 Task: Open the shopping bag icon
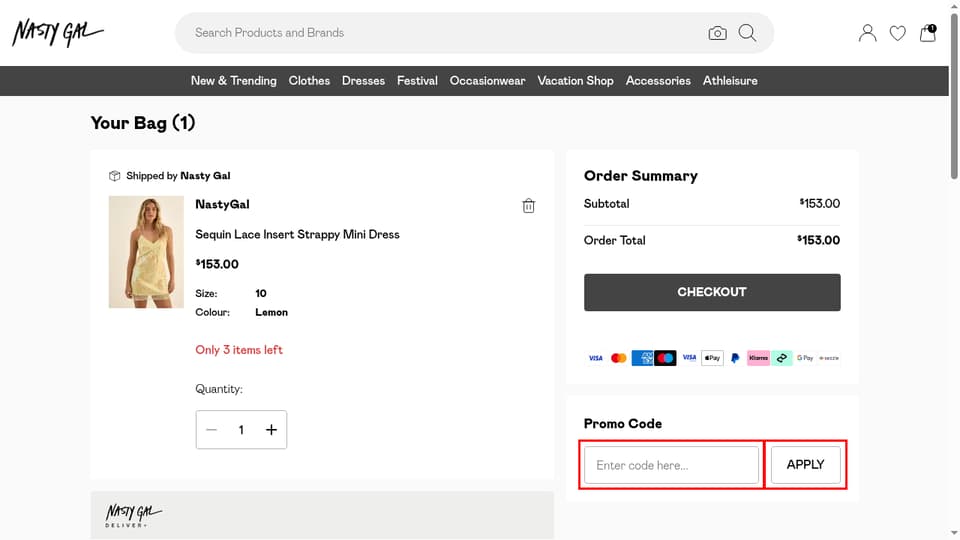point(928,32)
